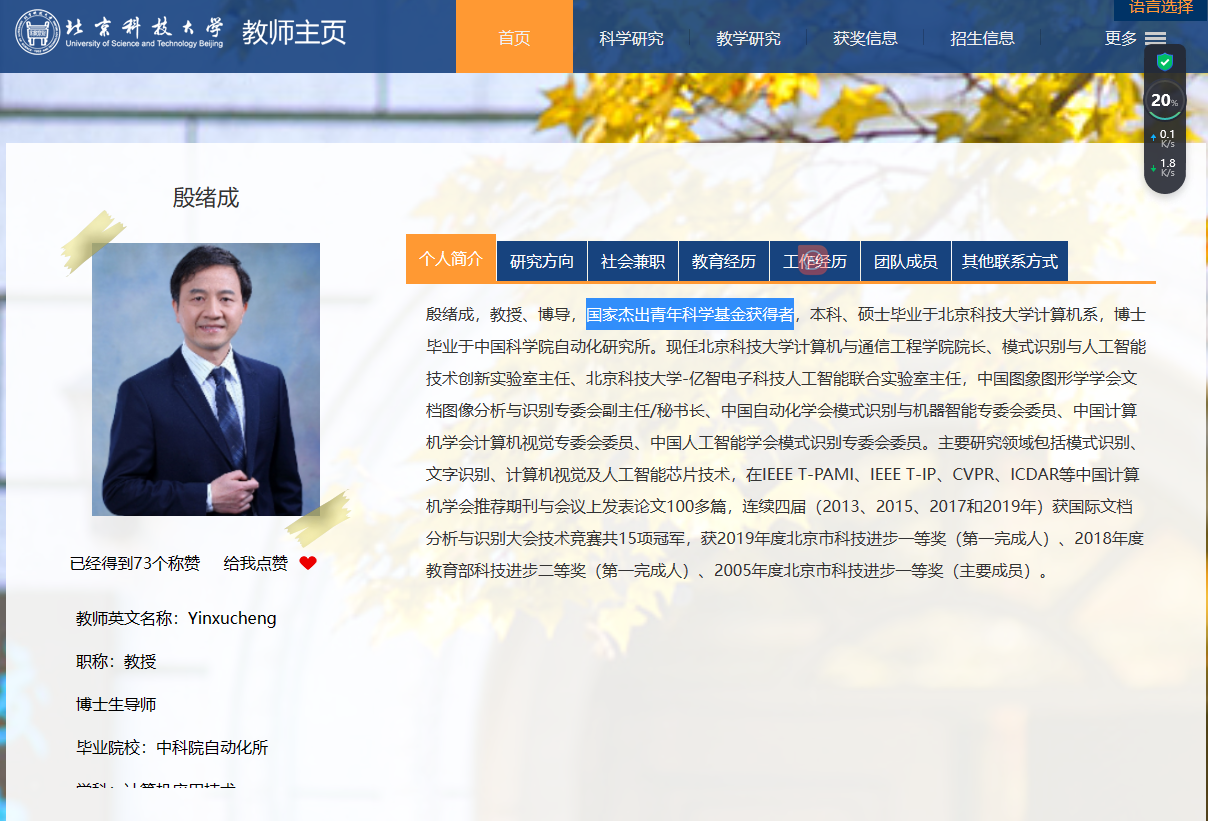Screen dimensions: 1208x821
Task: Click the download speed arrow indicator
Action: click(1154, 168)
